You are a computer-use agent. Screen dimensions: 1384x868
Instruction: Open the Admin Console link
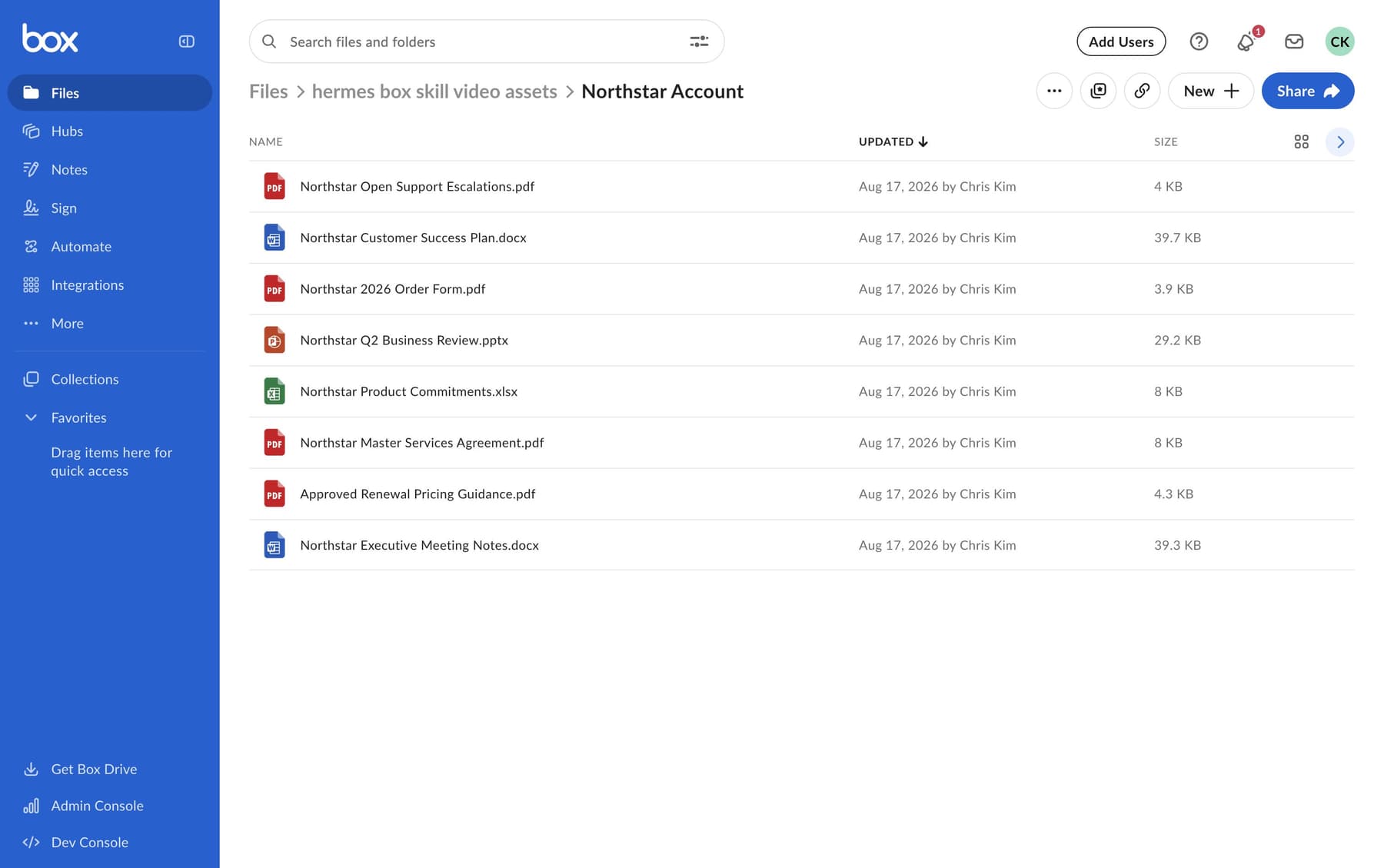[109, 806]
